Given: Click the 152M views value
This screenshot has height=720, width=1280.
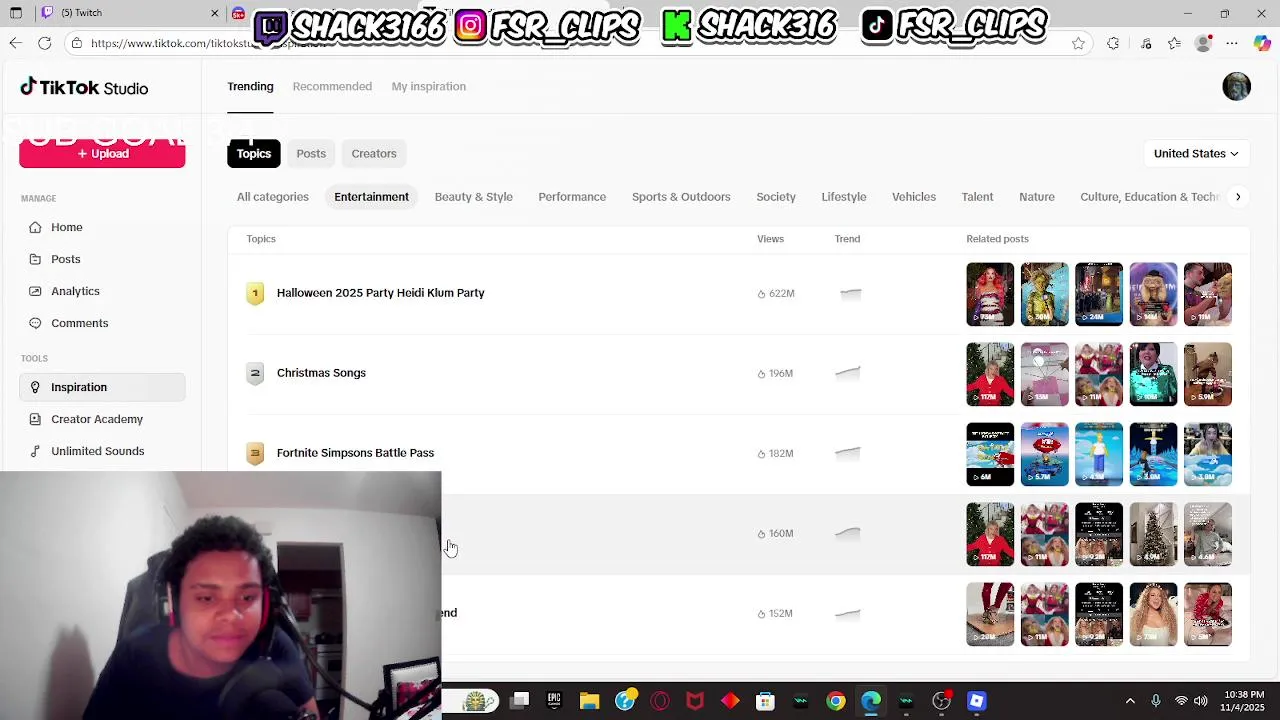Looking at the screenshot, I should (x=776, y=614).
